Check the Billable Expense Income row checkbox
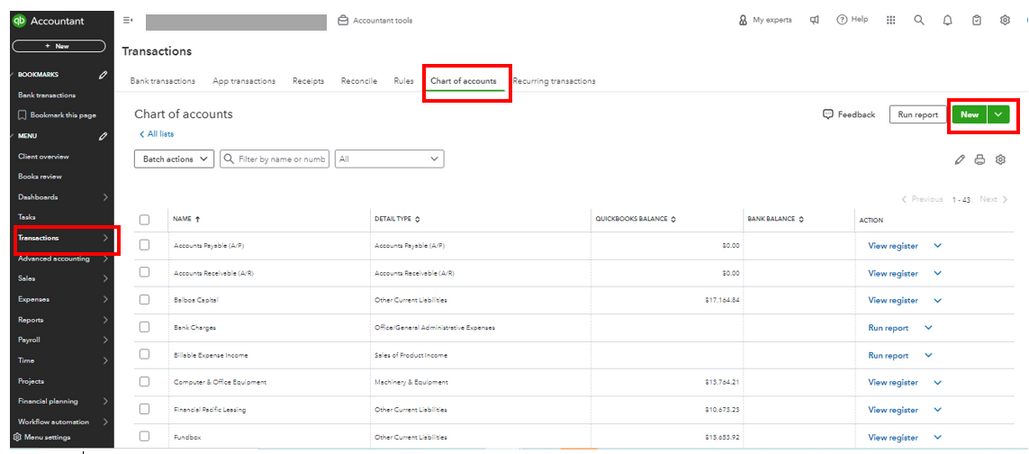 (x=144, y=354)
